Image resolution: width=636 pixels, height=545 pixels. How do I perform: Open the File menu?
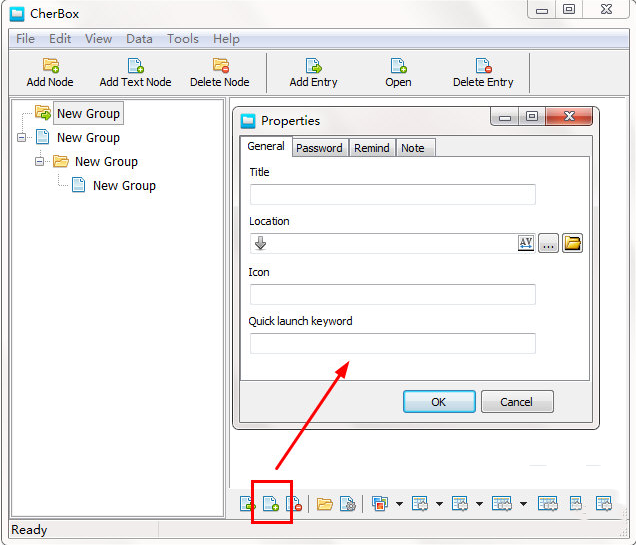[x=25, y=39]
